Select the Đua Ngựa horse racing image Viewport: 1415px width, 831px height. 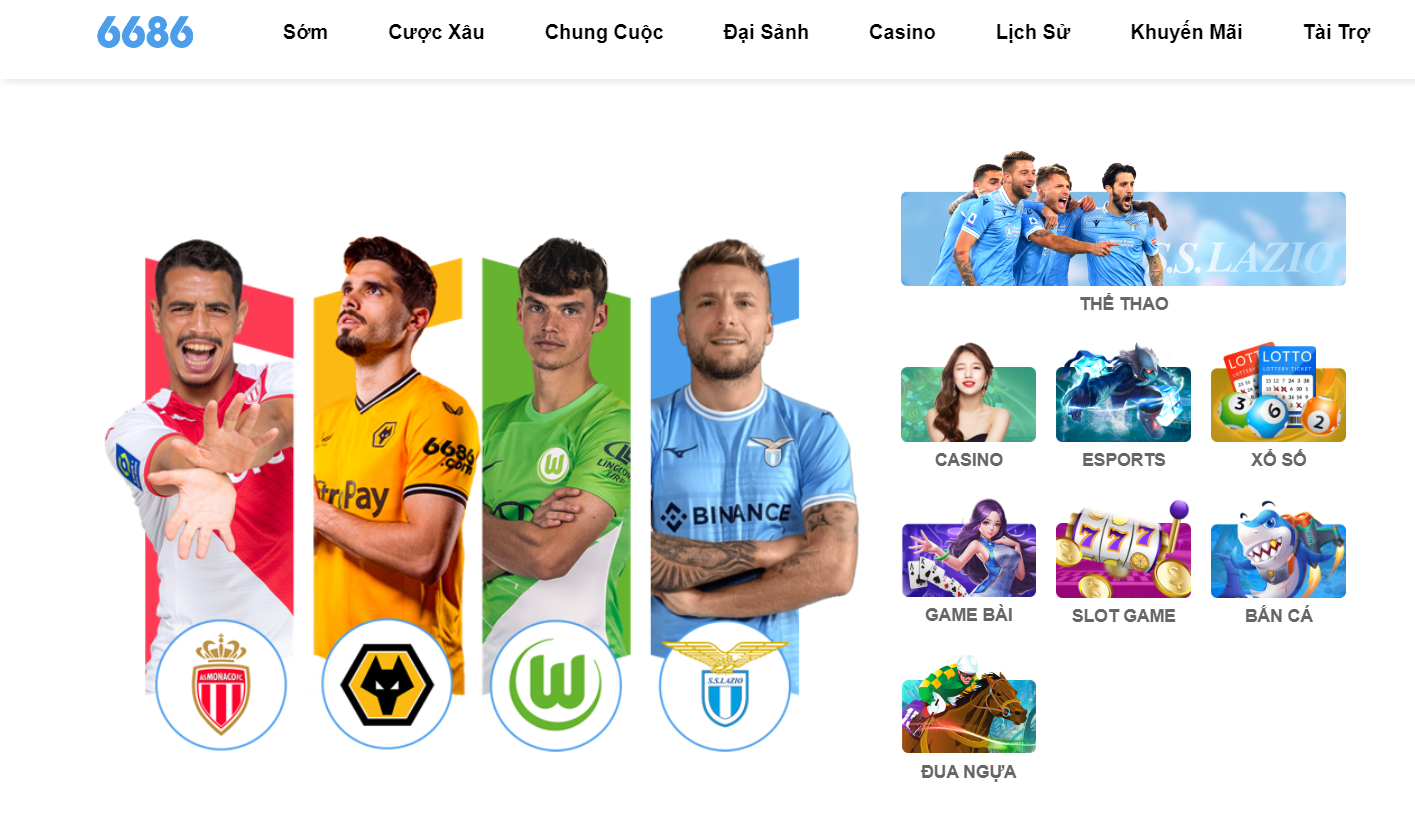(968, 705)
